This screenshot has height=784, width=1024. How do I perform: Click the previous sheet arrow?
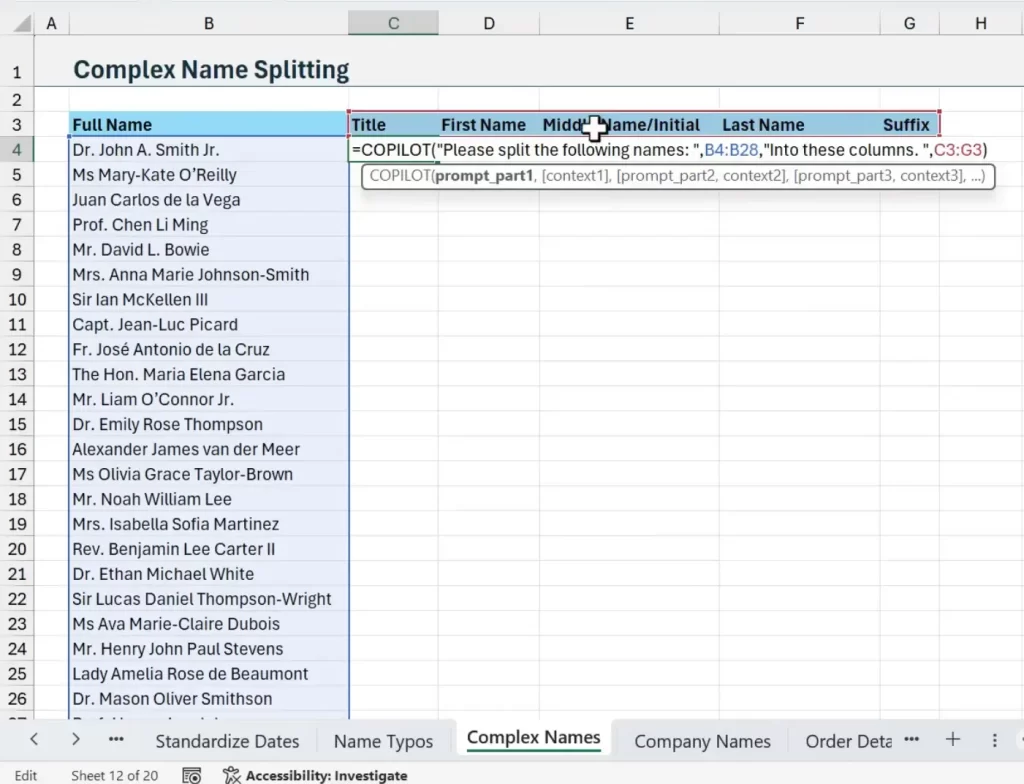click(34, 740)
